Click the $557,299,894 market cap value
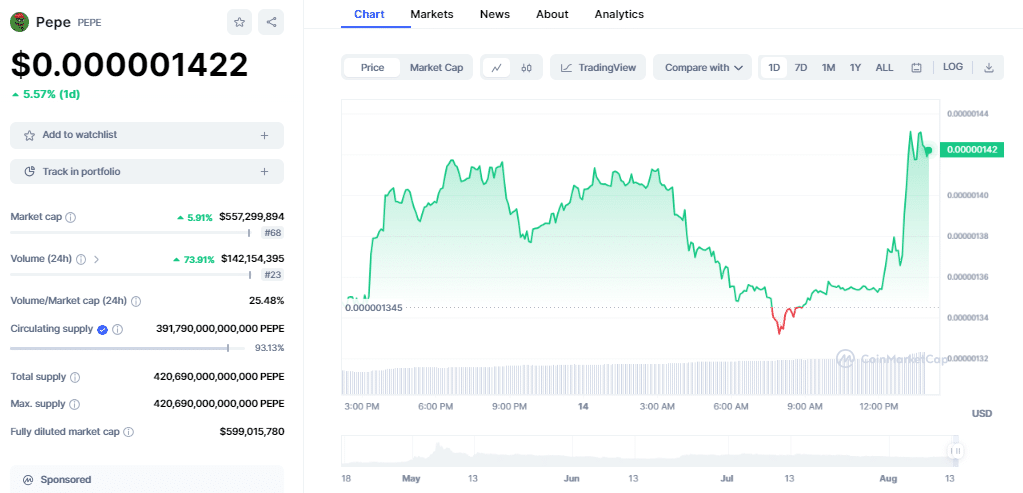1023x493 pixels. coord(251,217)
